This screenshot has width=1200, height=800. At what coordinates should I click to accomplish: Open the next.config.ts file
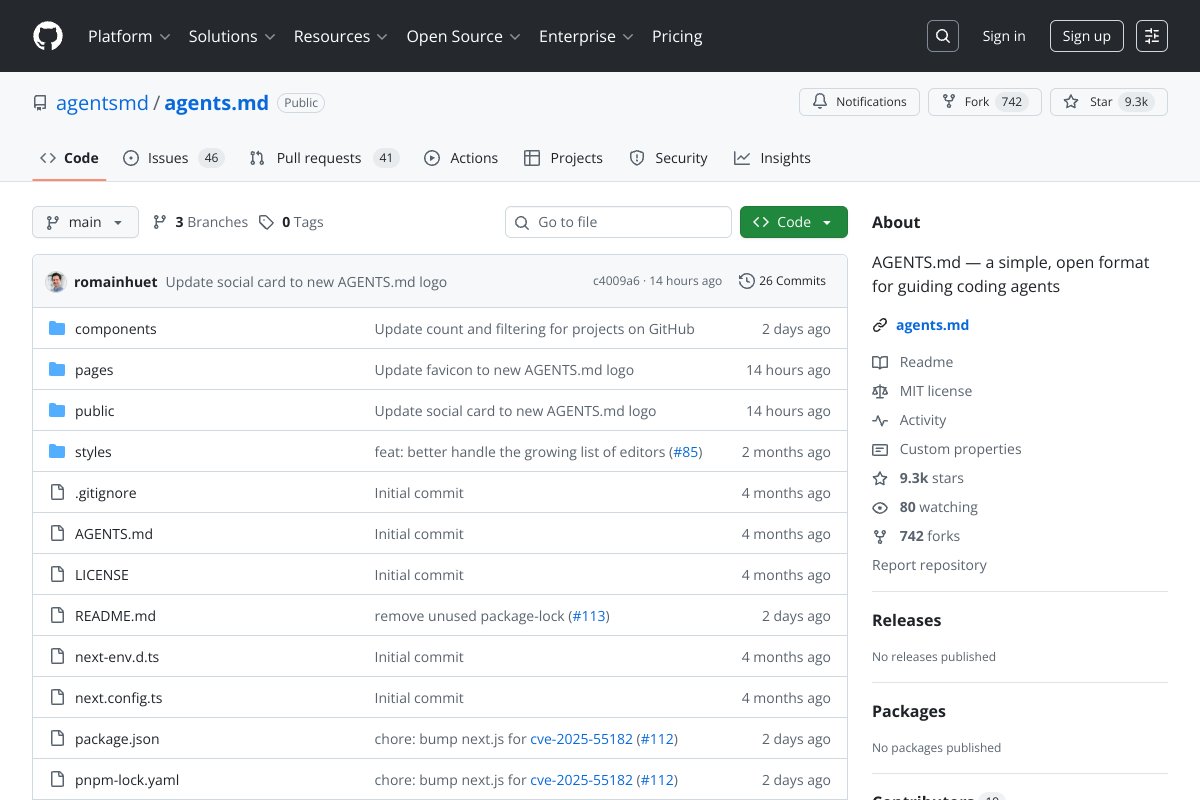118,698
